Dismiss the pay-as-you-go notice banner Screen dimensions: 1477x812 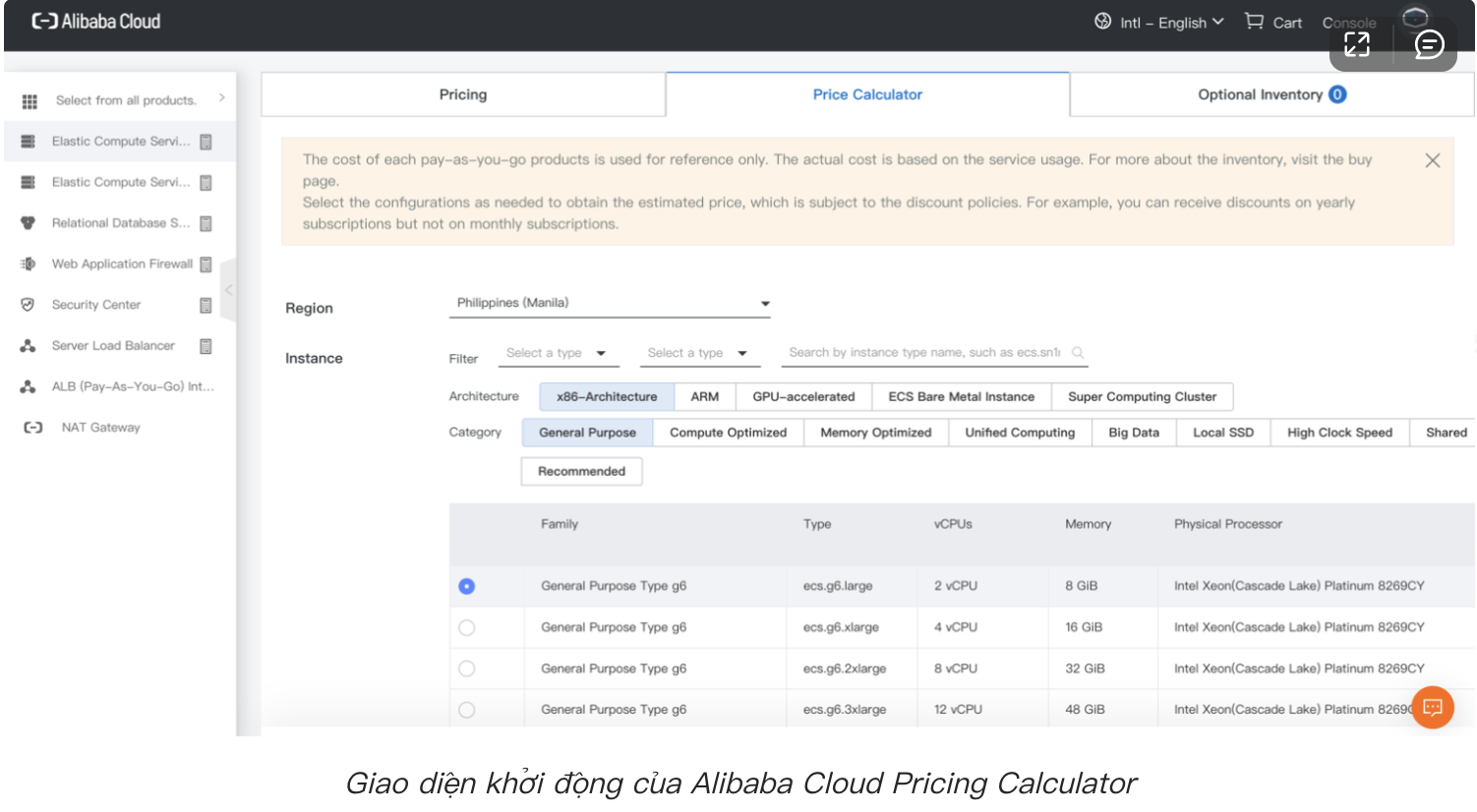(1432, 159)
